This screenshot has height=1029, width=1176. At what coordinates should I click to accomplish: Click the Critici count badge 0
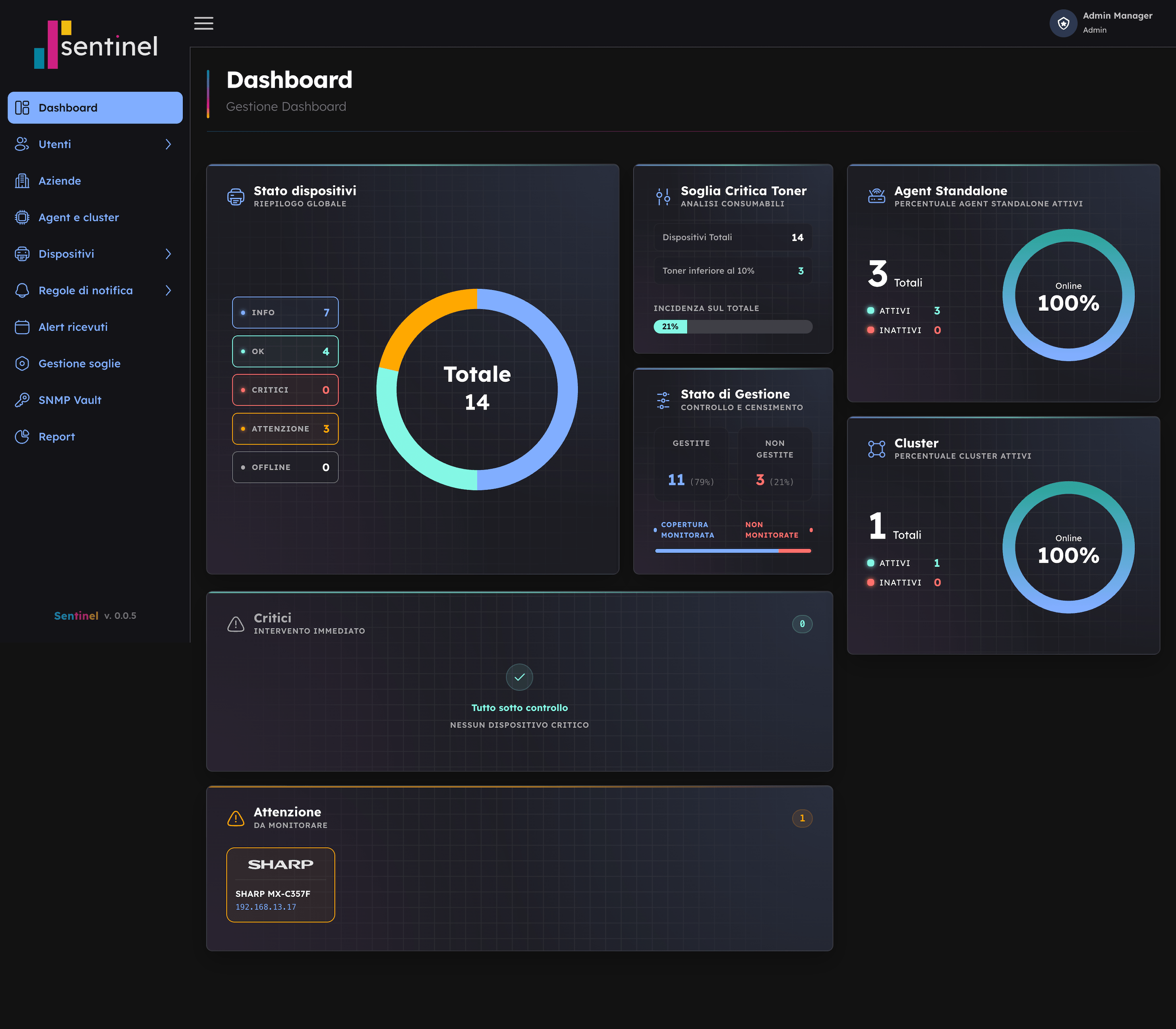pos(802,624)
